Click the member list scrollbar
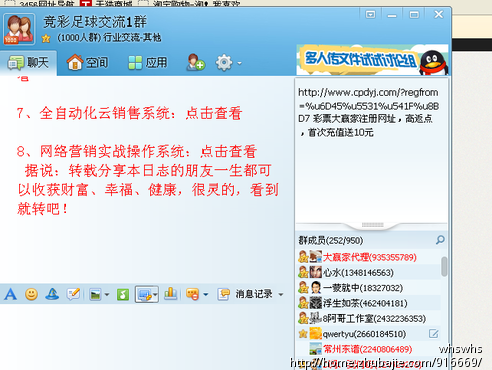The width and height of the screenshot is (492, 370). click(444, 267)
